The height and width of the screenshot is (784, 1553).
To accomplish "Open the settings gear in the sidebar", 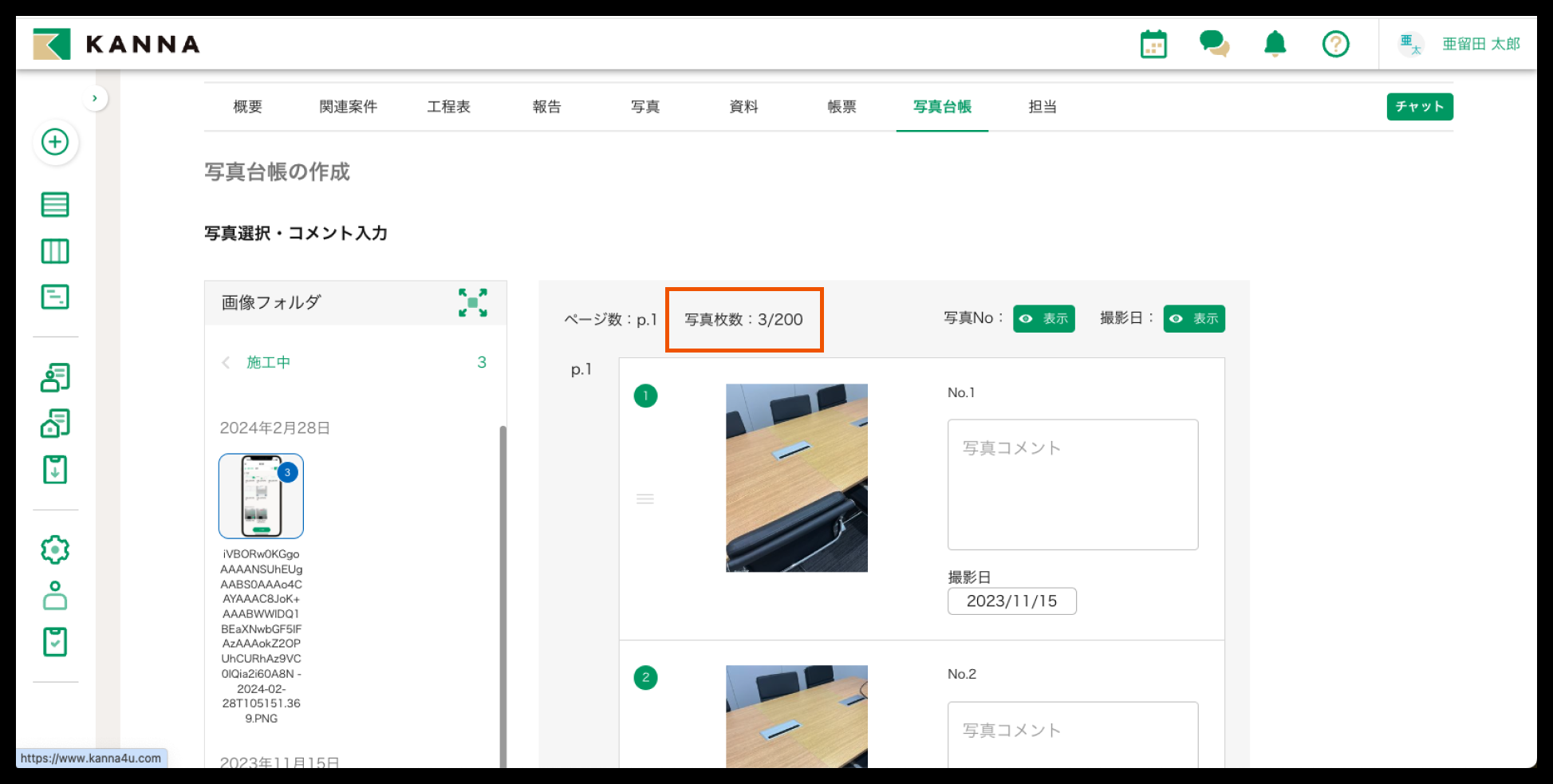I will tap(55, 550).
